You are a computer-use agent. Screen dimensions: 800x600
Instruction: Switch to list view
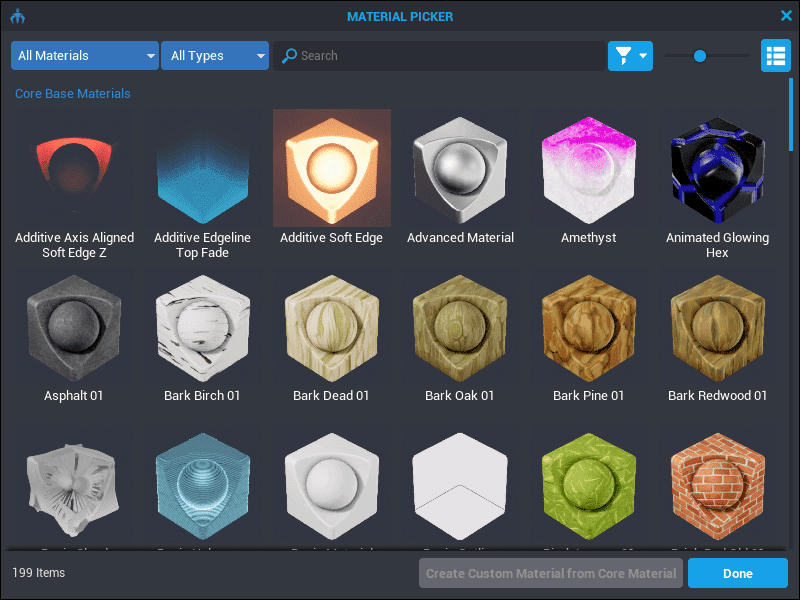[776, 55]
